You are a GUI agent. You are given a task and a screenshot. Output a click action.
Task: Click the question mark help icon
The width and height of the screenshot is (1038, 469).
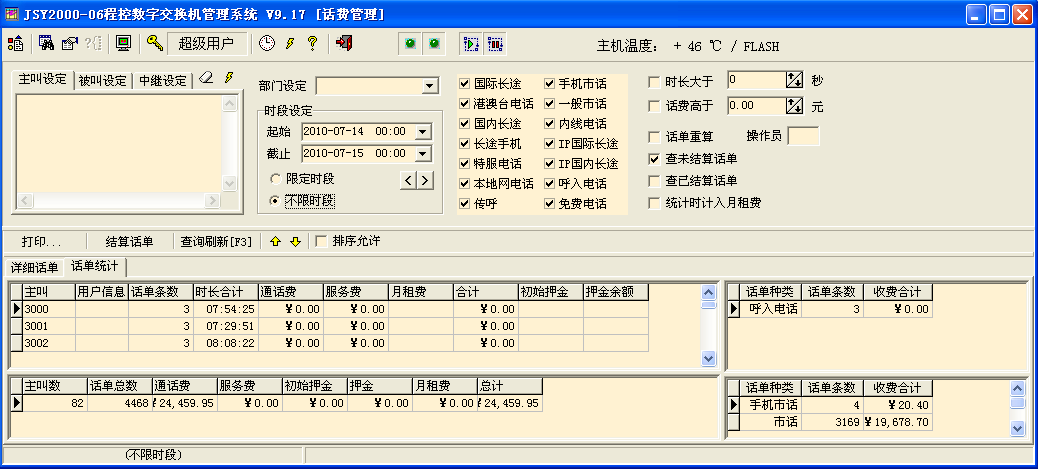tap(312, 43)
